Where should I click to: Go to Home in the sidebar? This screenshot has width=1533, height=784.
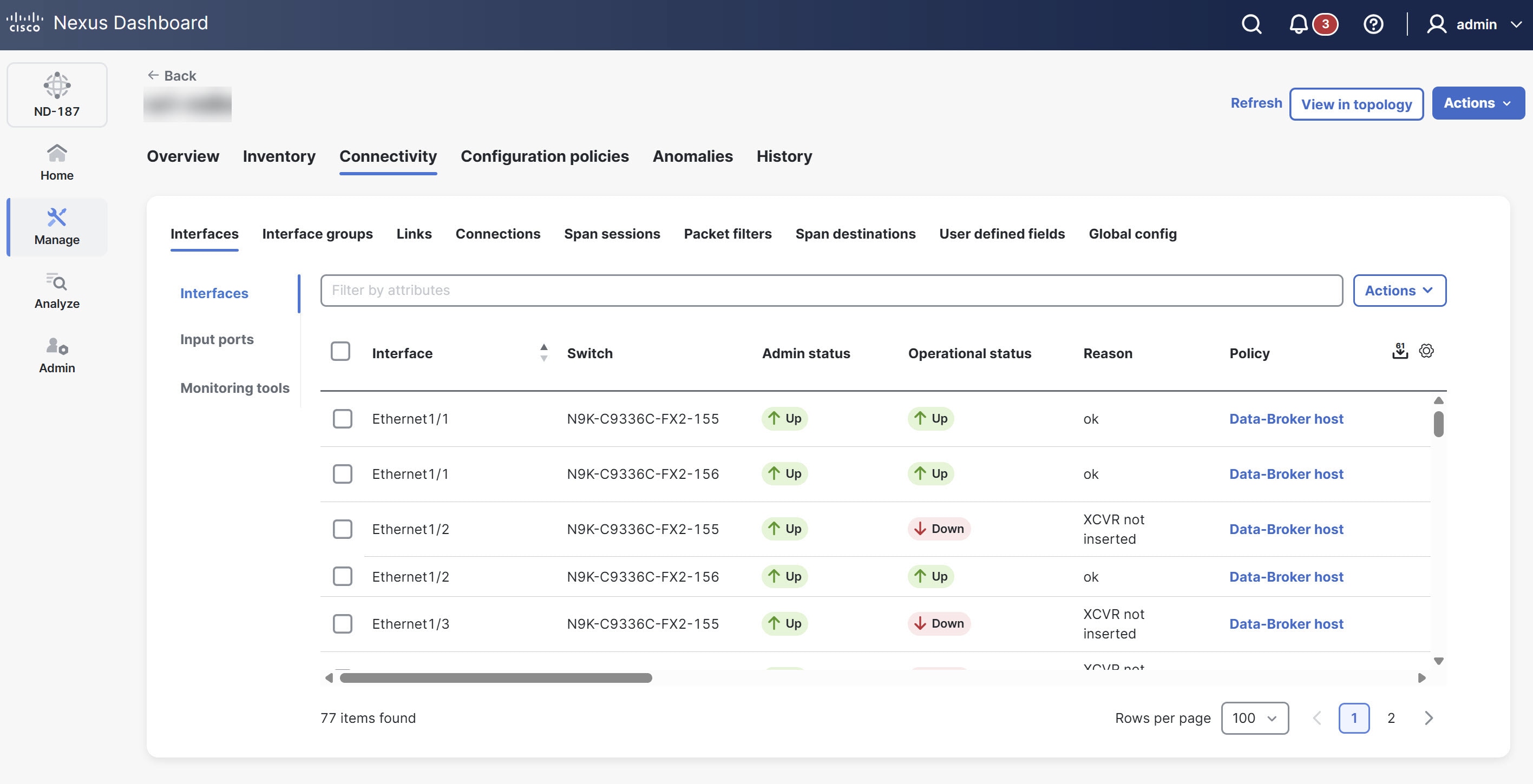coord(56,162)
